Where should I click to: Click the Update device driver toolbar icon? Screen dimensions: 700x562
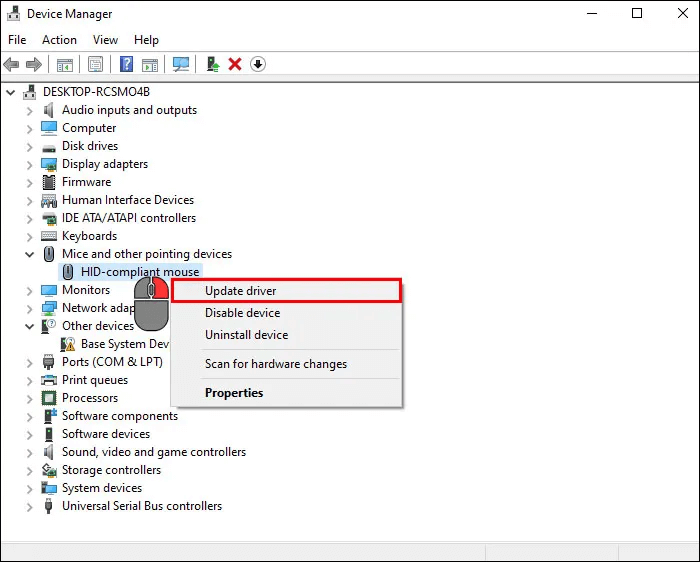click(x=212, y=64)
